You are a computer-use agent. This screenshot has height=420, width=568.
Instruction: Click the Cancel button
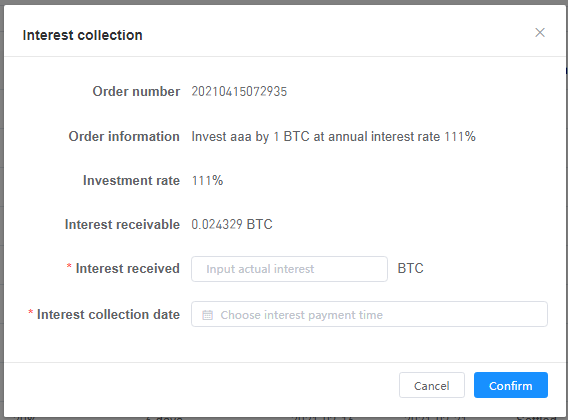tap(432, 385)
